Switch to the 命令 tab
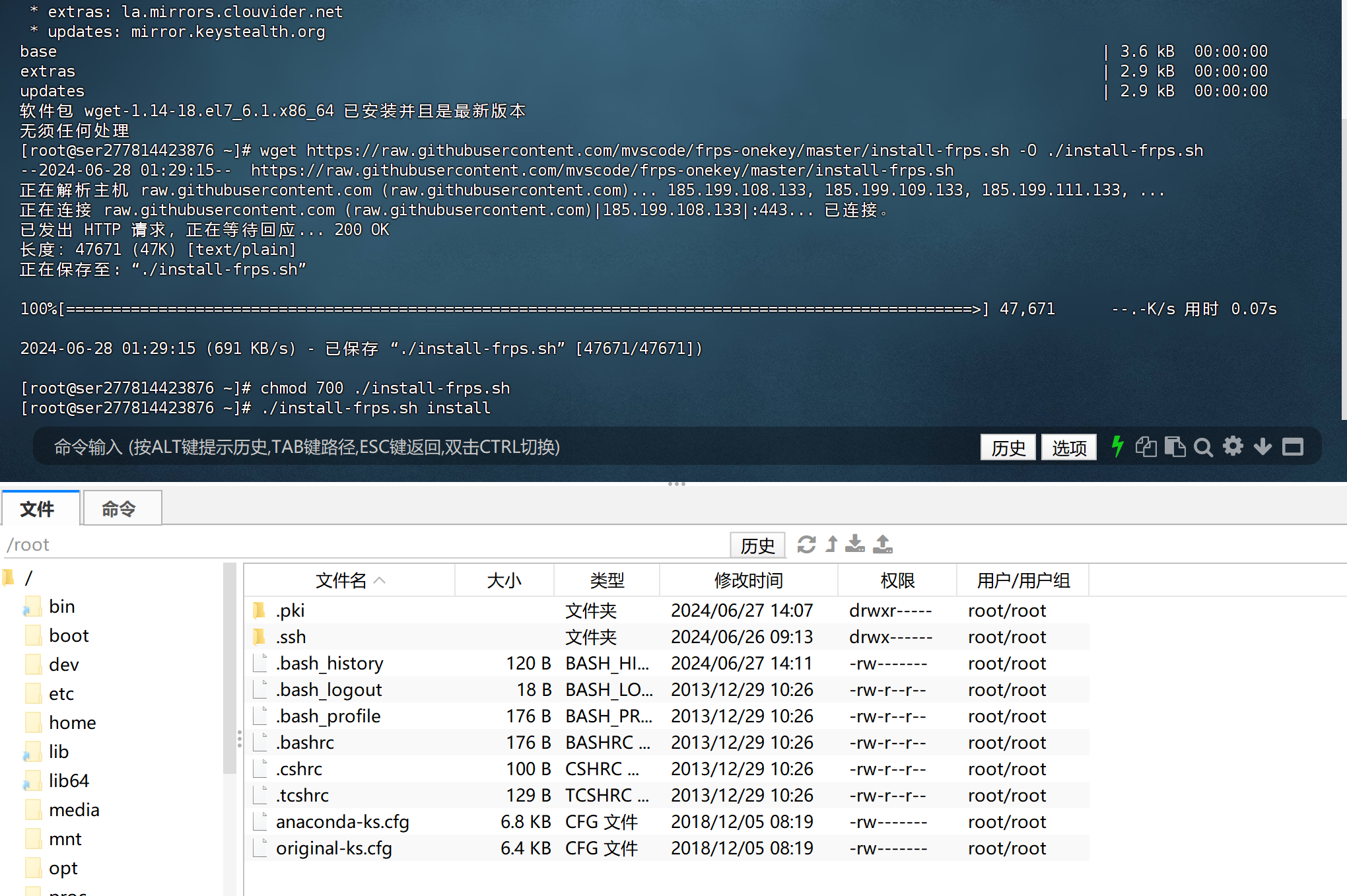This screenshot has width=1347, height=896. [x=121, y=508]
